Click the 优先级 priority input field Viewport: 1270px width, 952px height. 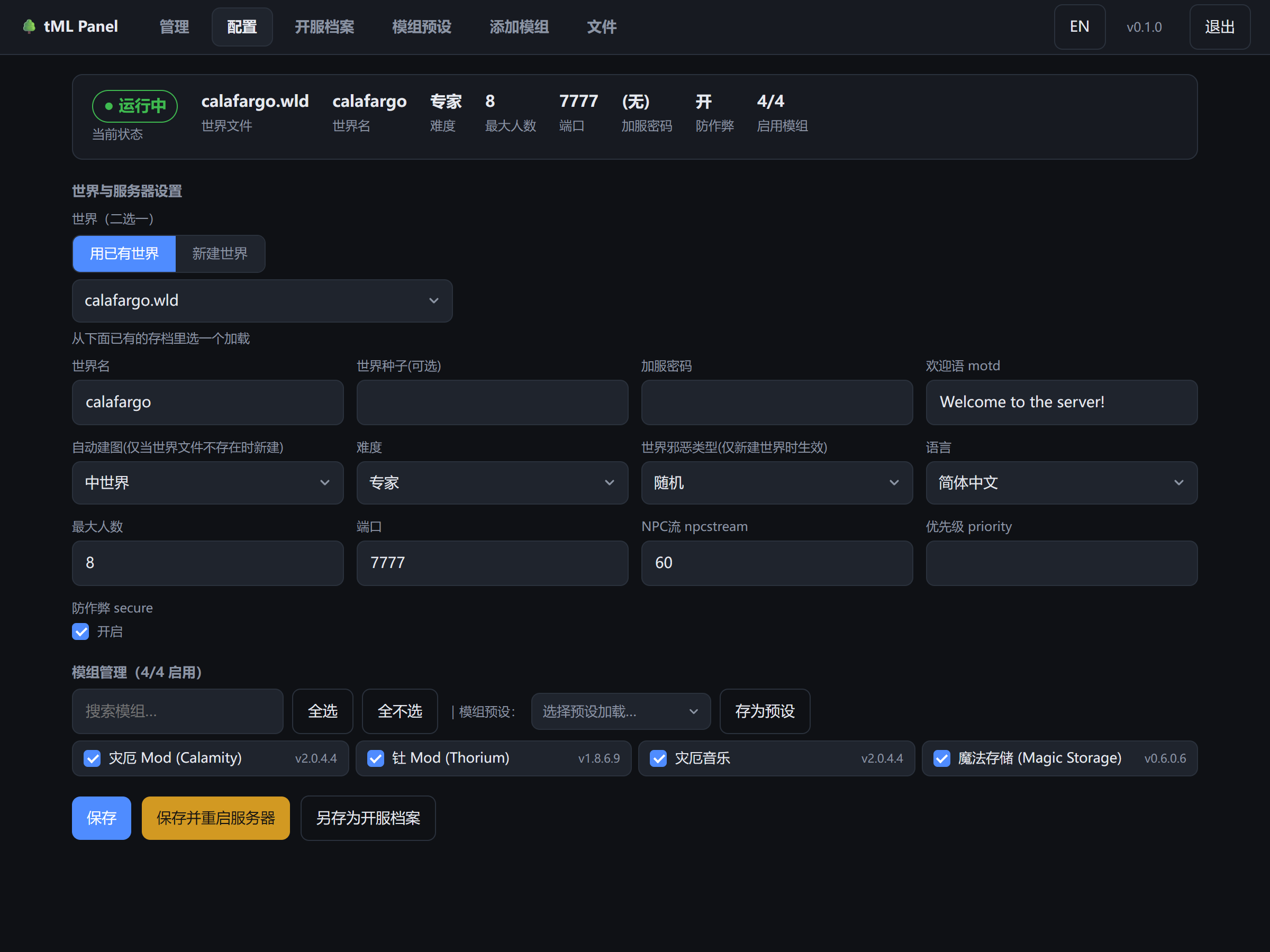[1062, 563]
